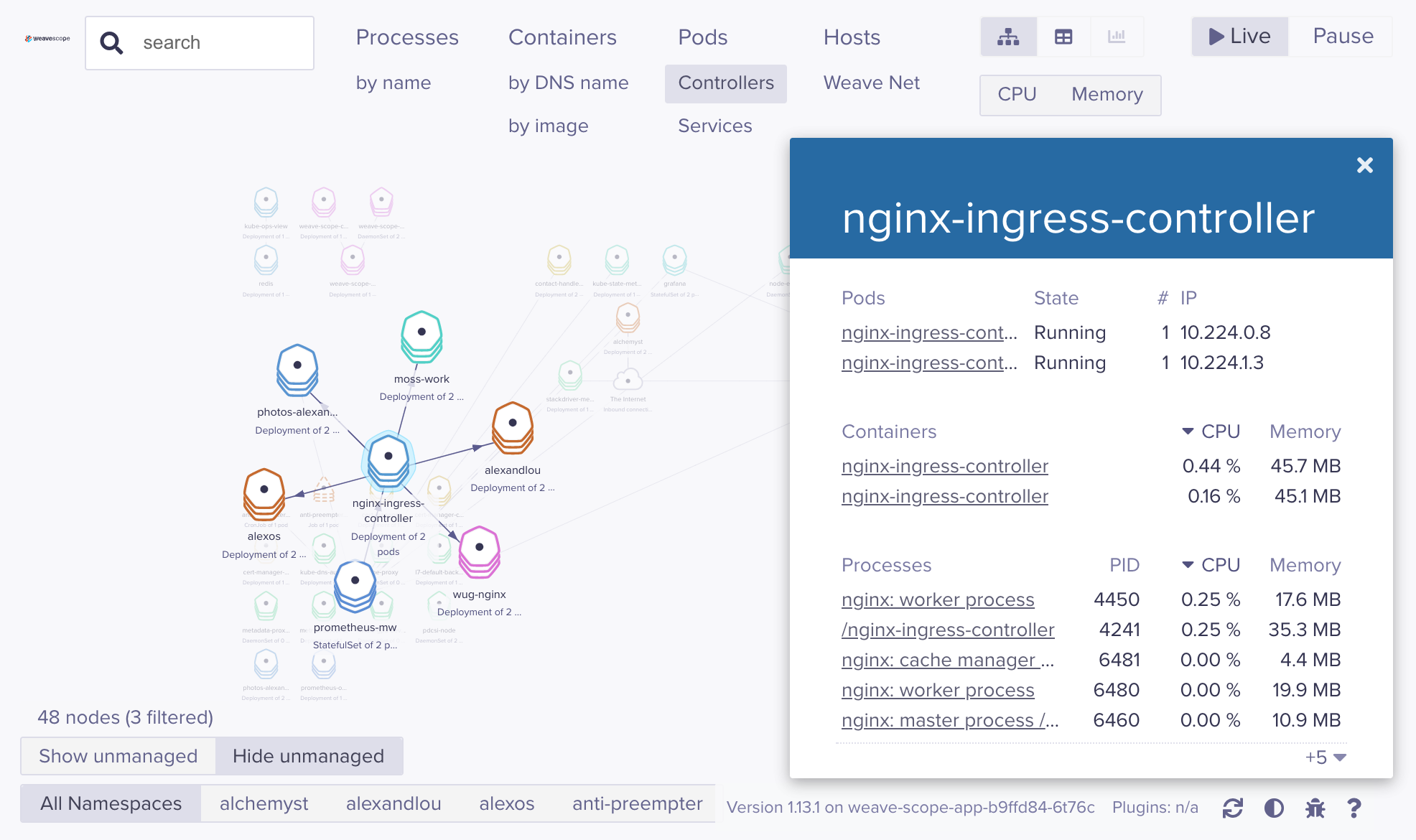This screenshot has height=840, width=1416.
Task: Open the Hosts topology view
Action: pos(852,37)
